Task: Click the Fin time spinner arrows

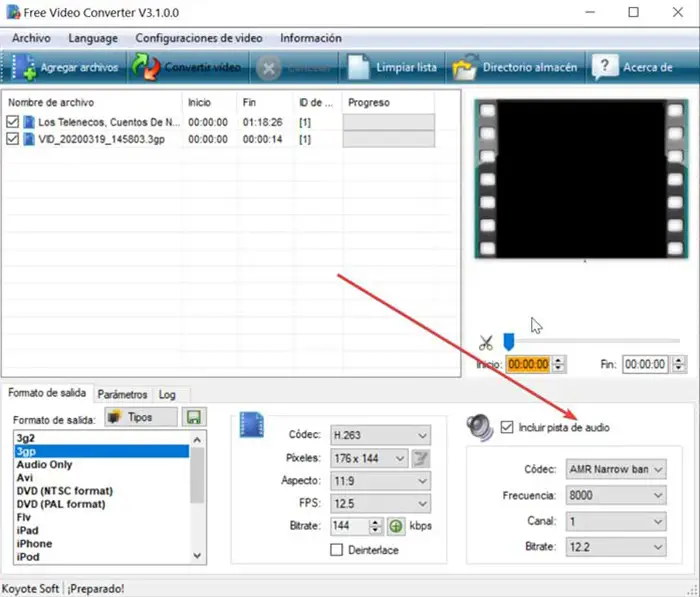Action: (x=679, y=364)
